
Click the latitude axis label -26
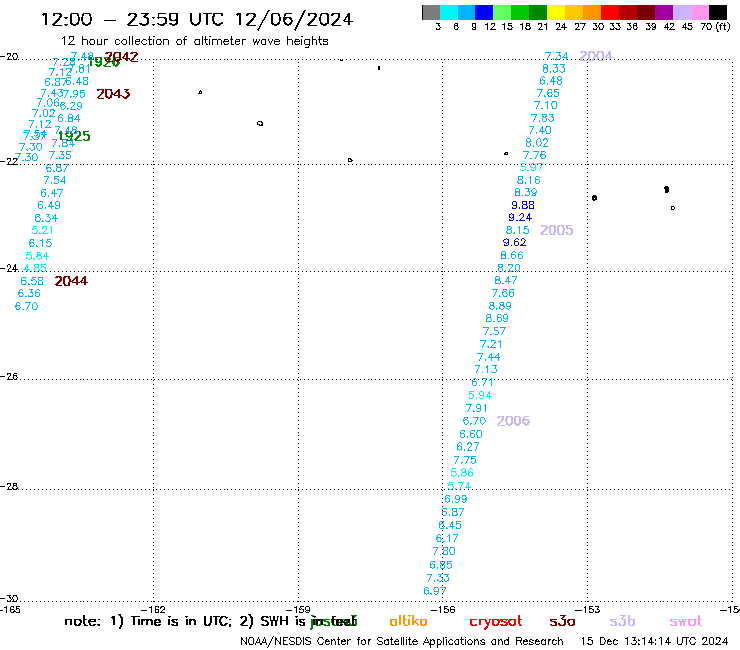[x=9, y=377]
